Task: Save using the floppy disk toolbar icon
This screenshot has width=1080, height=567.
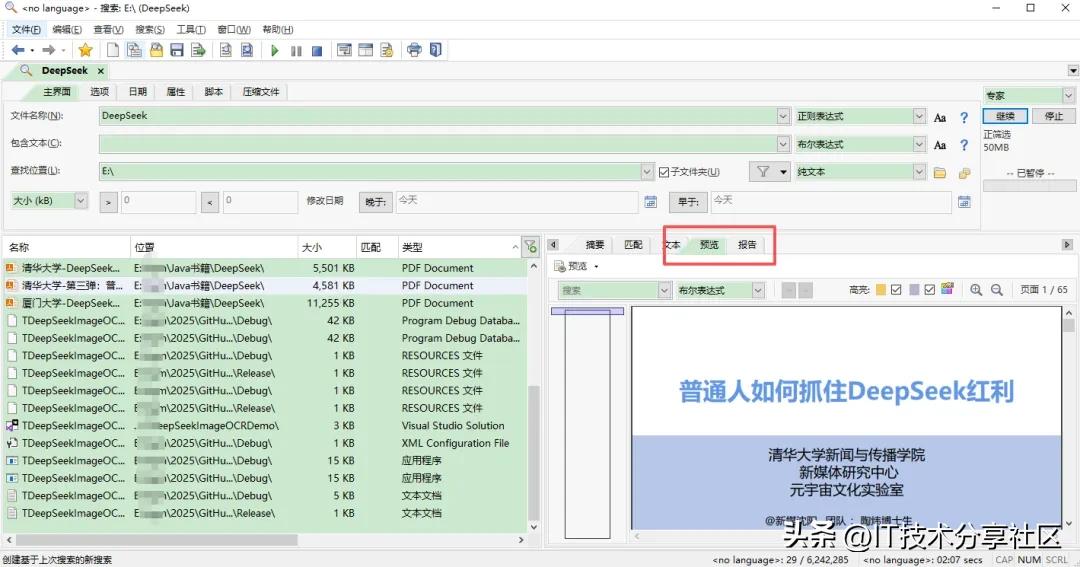Action: pos(177,50)
